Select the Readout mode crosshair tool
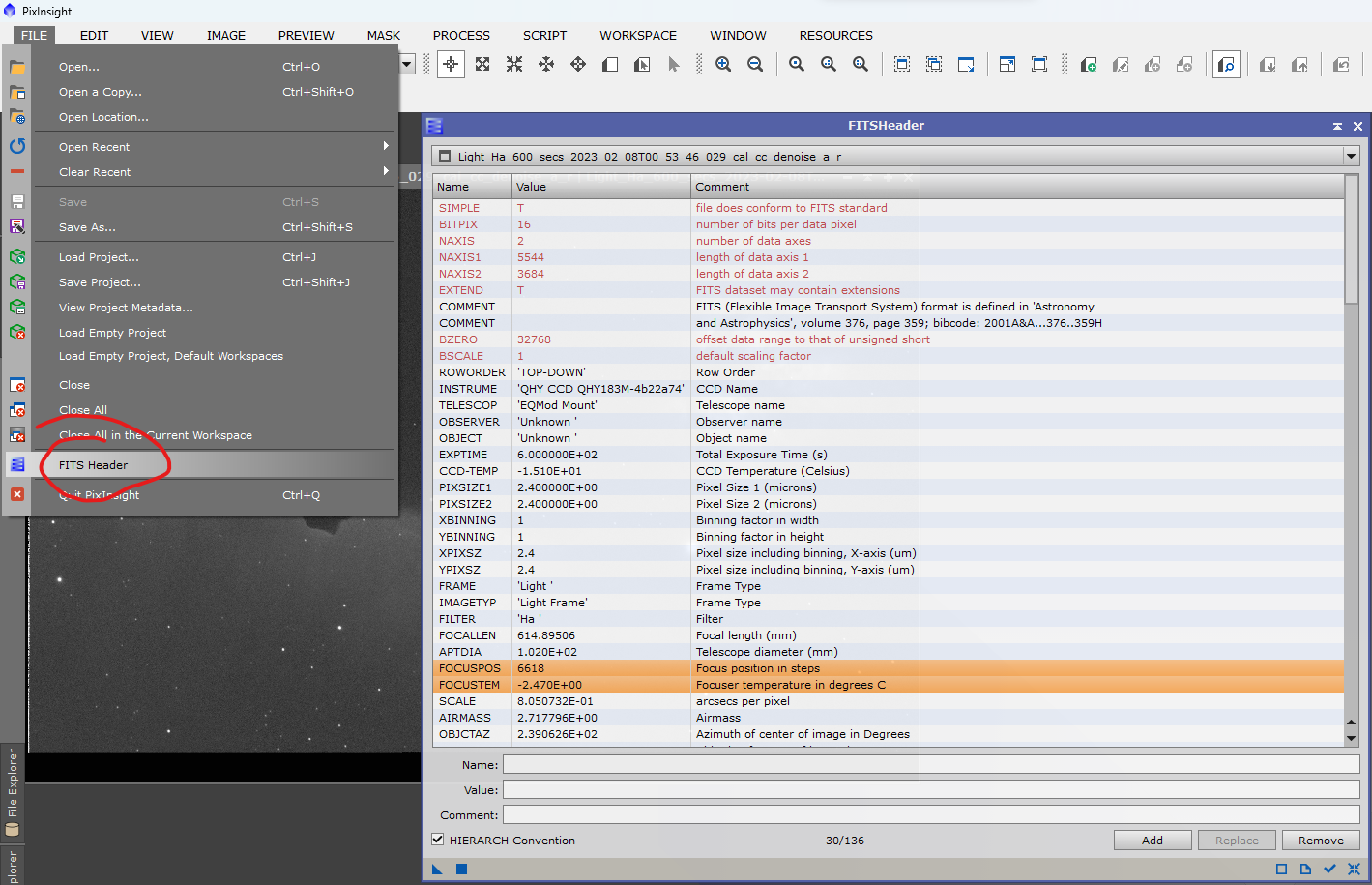The width and height of the screenshot is (1372, 885). (451, 64)
